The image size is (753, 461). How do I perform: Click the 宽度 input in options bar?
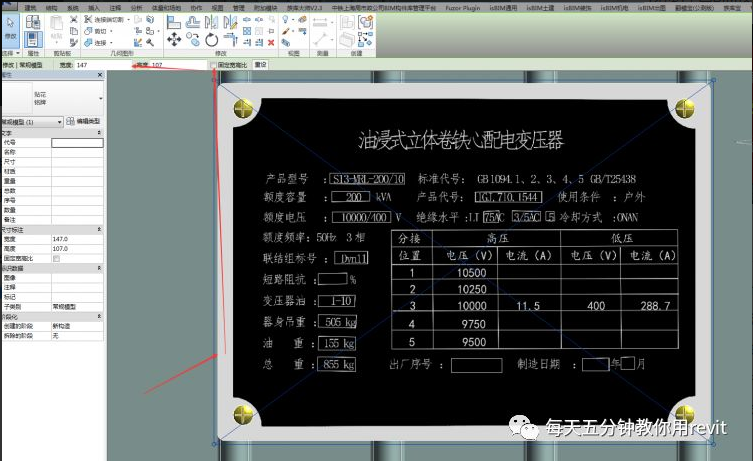pyautogui.click(x=103, y=65)
